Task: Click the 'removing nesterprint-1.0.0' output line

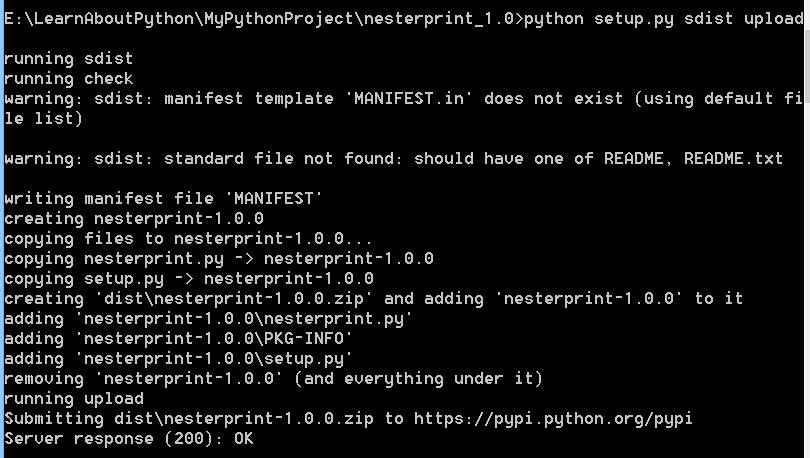Action: 274,378
